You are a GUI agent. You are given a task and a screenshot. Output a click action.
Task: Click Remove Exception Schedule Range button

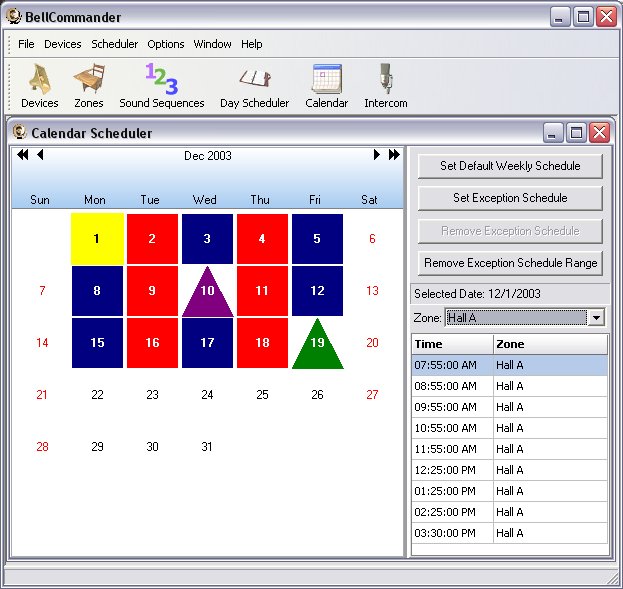pos(510,263)
